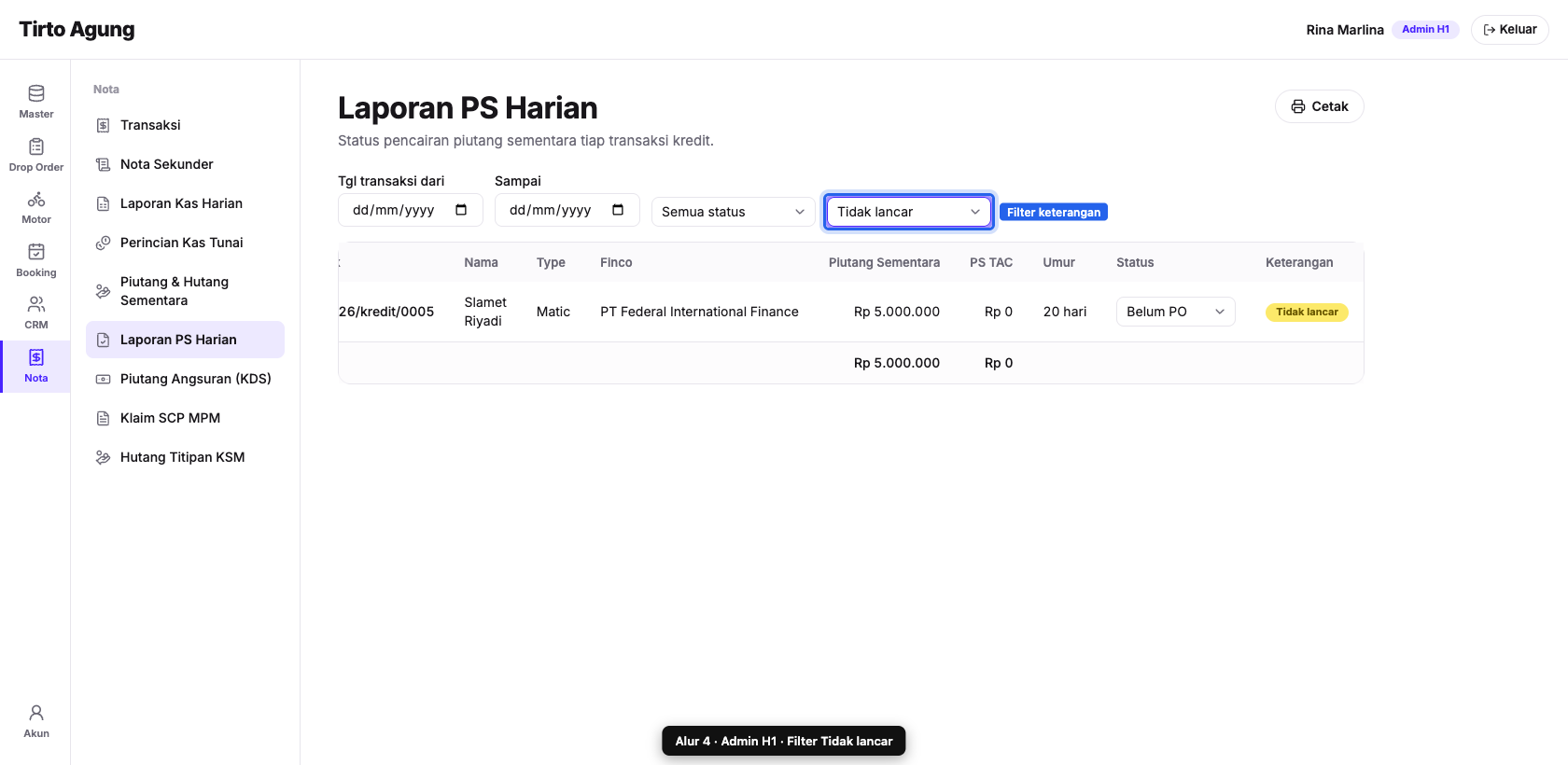This screenshot has width=1568, height=765.
Task: Select the name Slamet Riyadi cell
Action: coord(485,312)
